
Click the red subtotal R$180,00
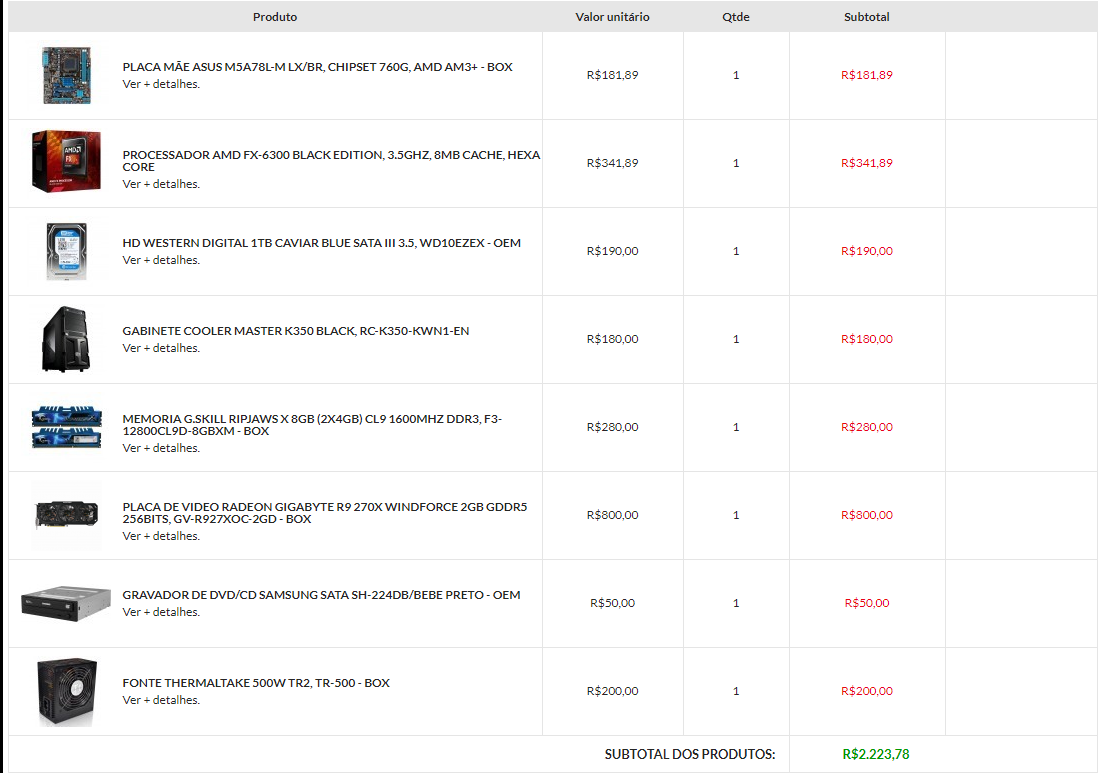(867, 339)
